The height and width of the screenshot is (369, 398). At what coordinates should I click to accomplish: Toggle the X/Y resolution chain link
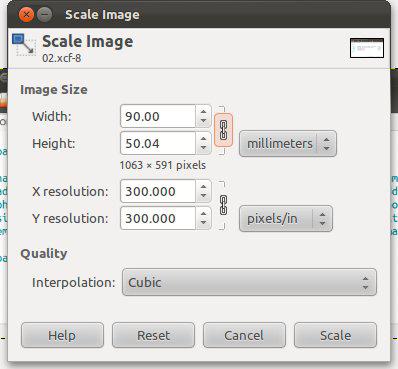223,205
